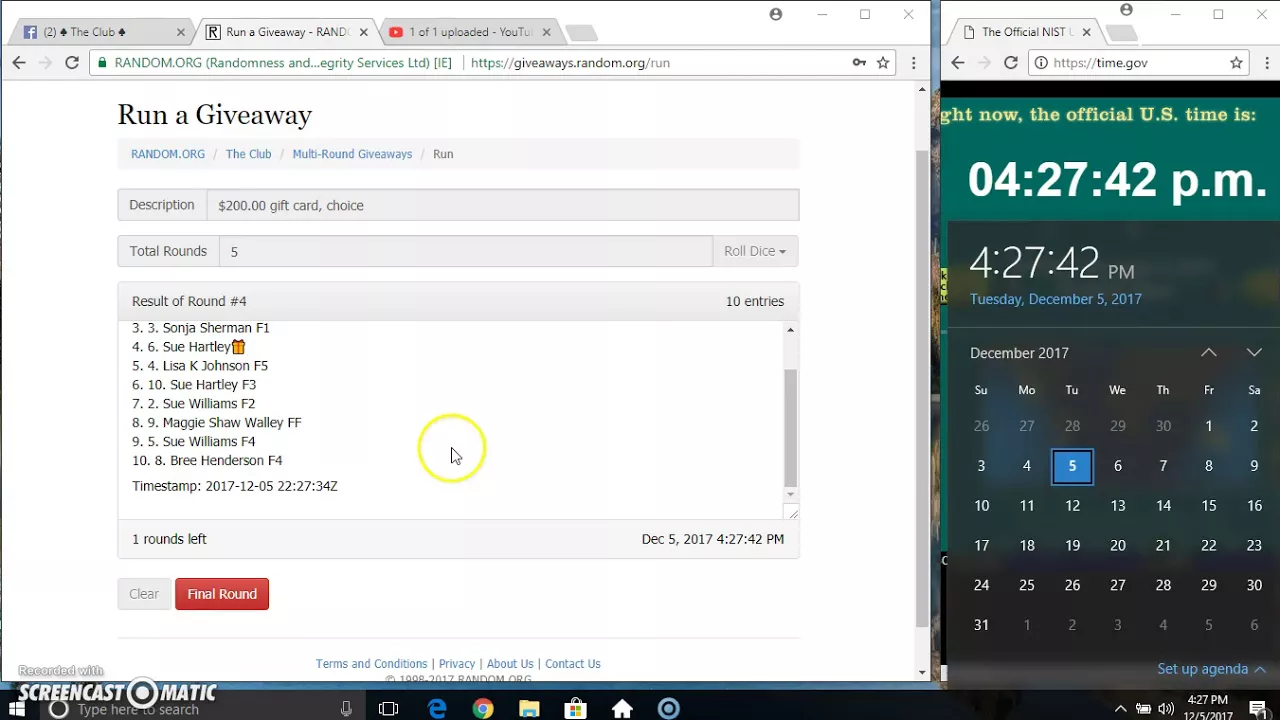
Task: Bookmark the time.gov page with star
Action: (1236, 62)
